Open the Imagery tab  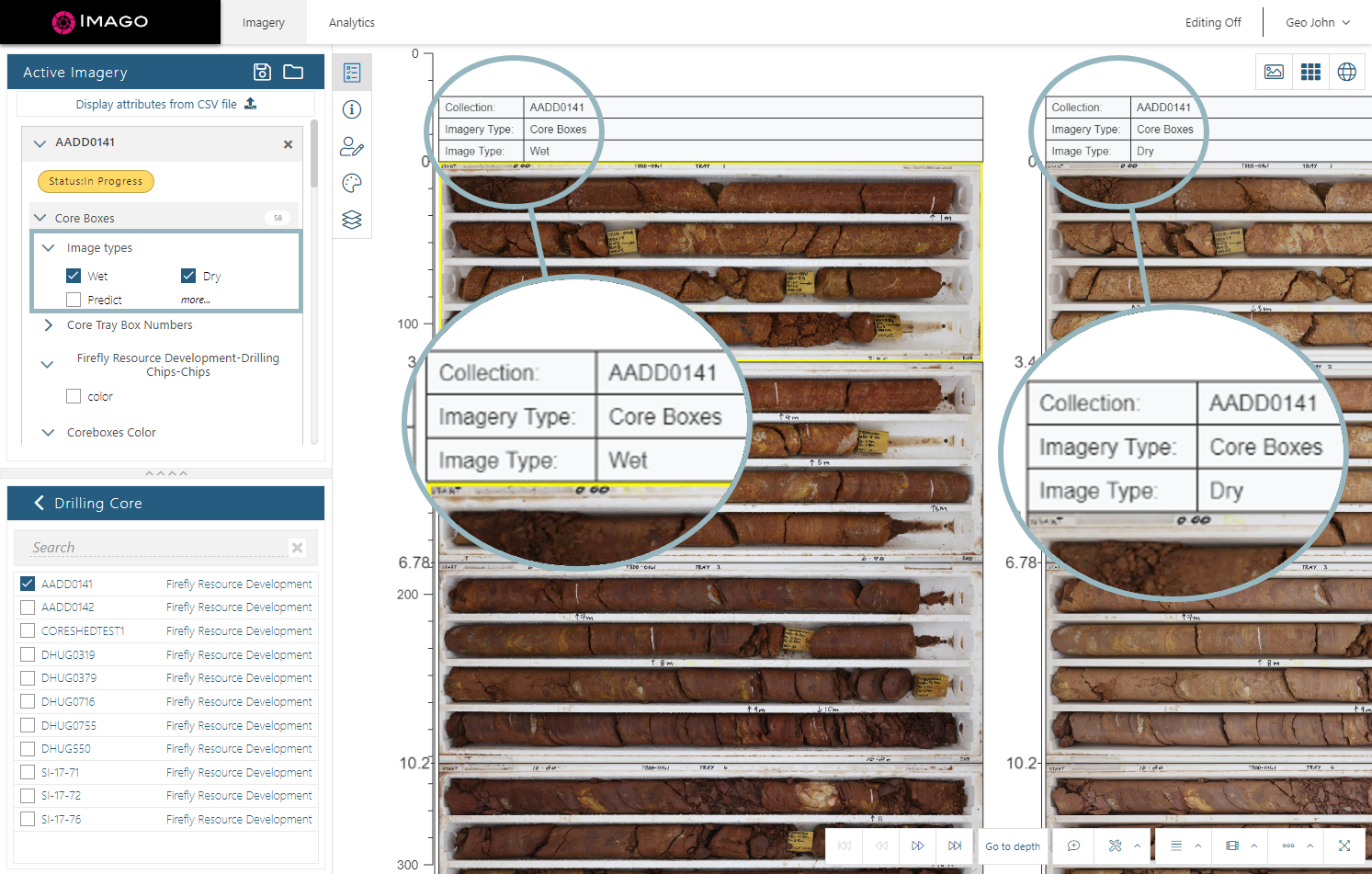coord(264,22)
